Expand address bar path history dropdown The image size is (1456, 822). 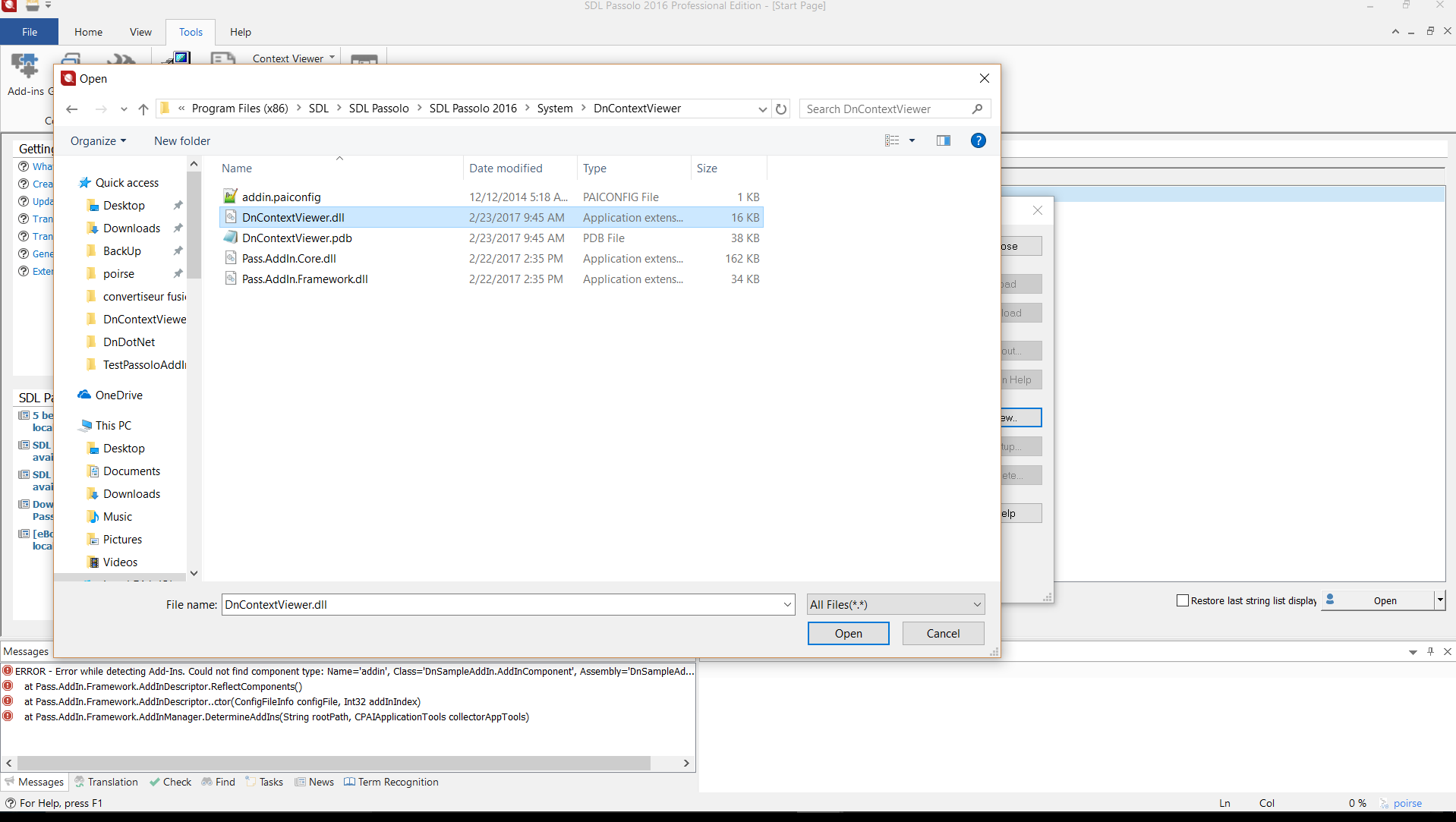tap(762, 109)
